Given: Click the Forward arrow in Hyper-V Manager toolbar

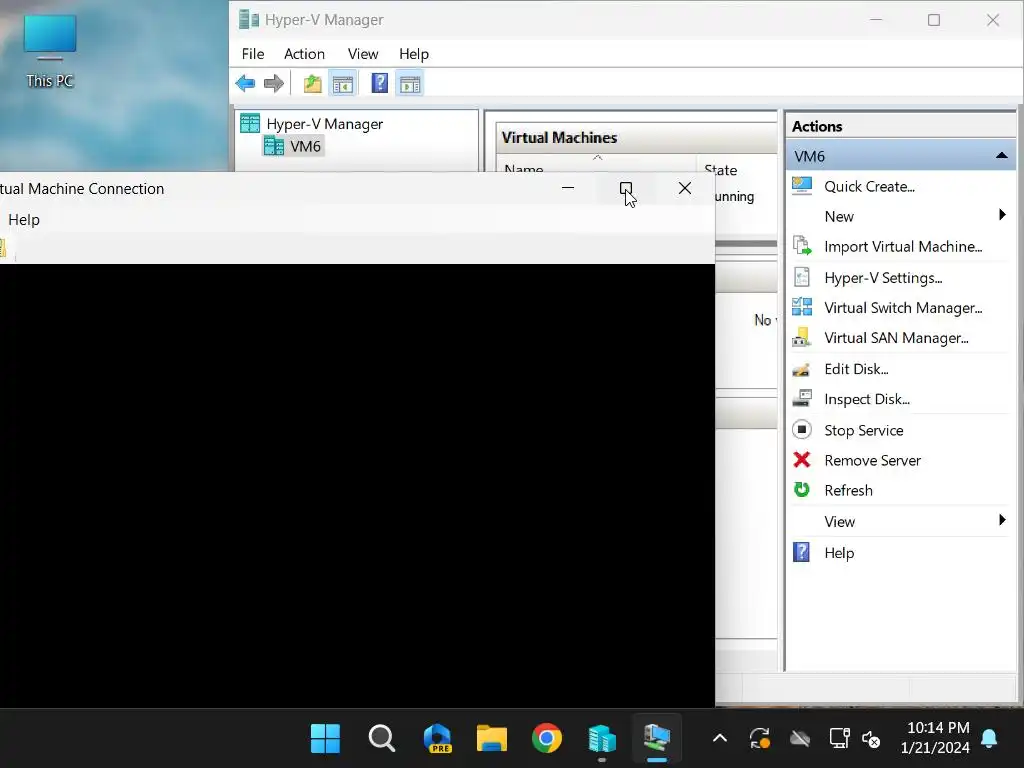Looking at the screenshot, I should point(274,84).
